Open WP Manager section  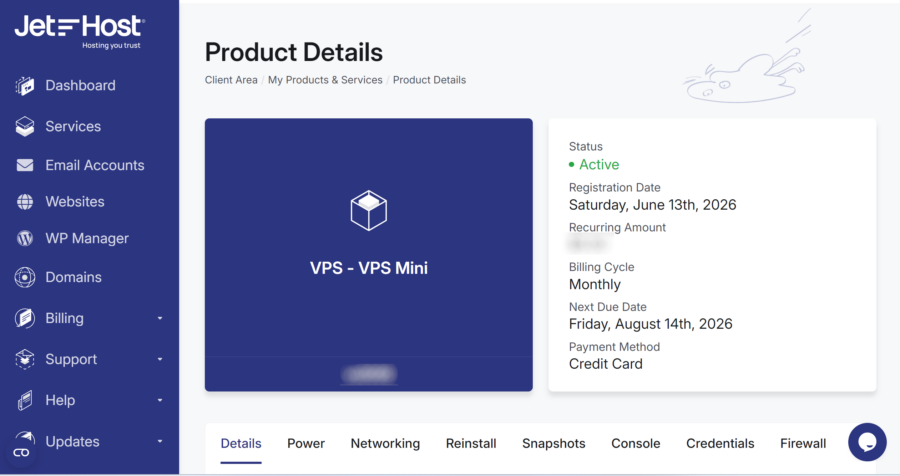pos(87,238)
